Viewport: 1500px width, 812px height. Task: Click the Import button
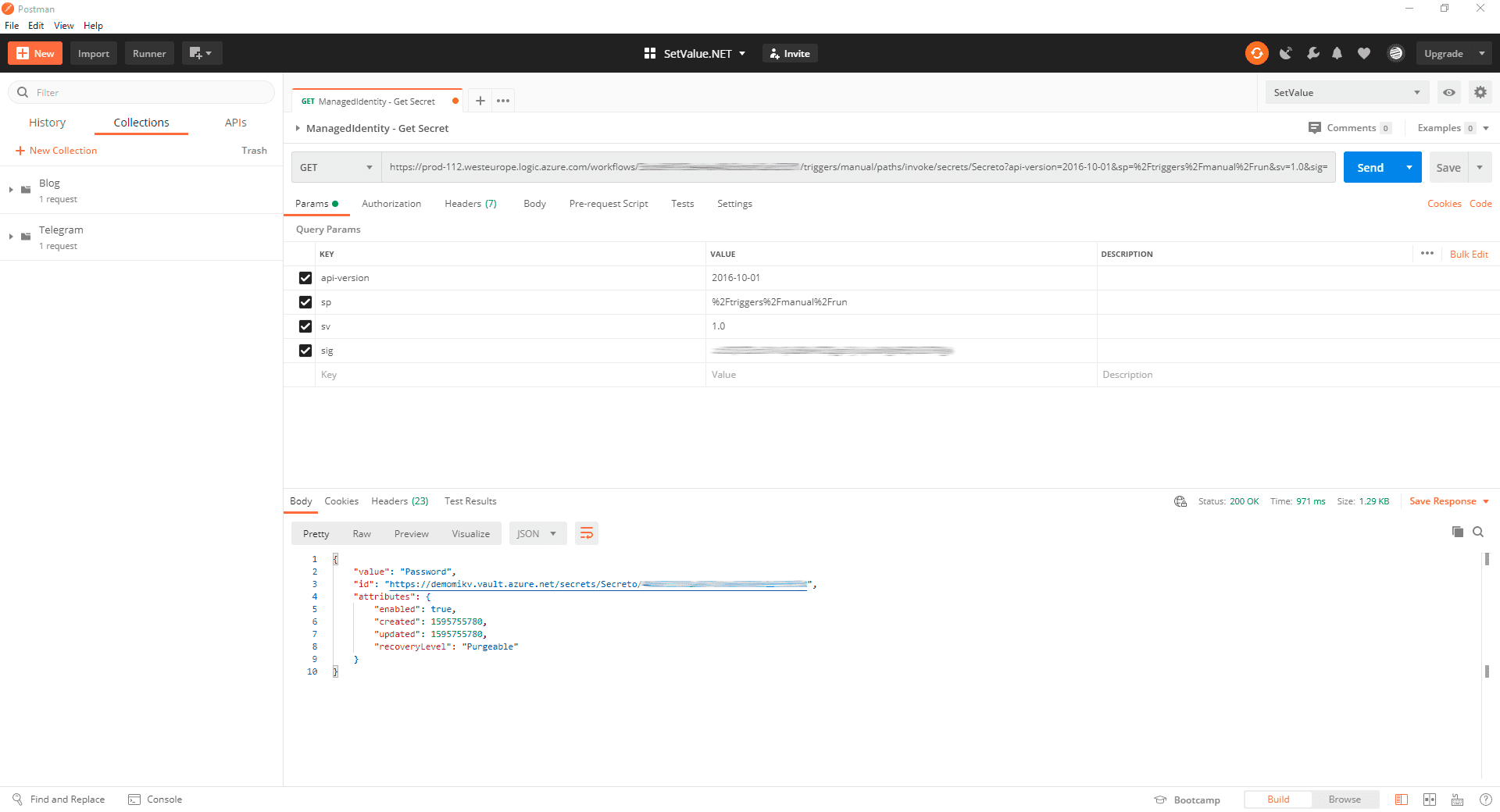pyautogui.click(x=94, y=53)
